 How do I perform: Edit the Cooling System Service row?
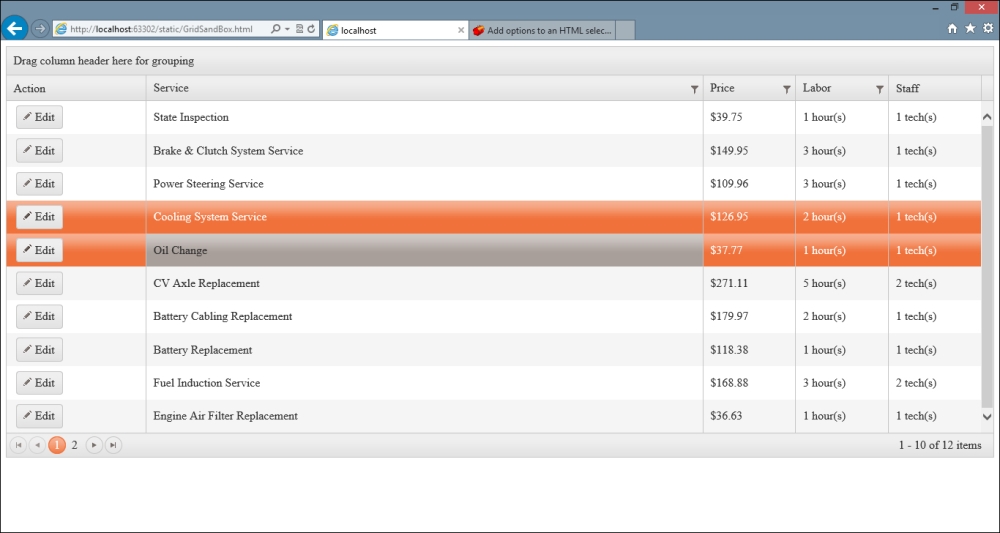coord(40,217)
